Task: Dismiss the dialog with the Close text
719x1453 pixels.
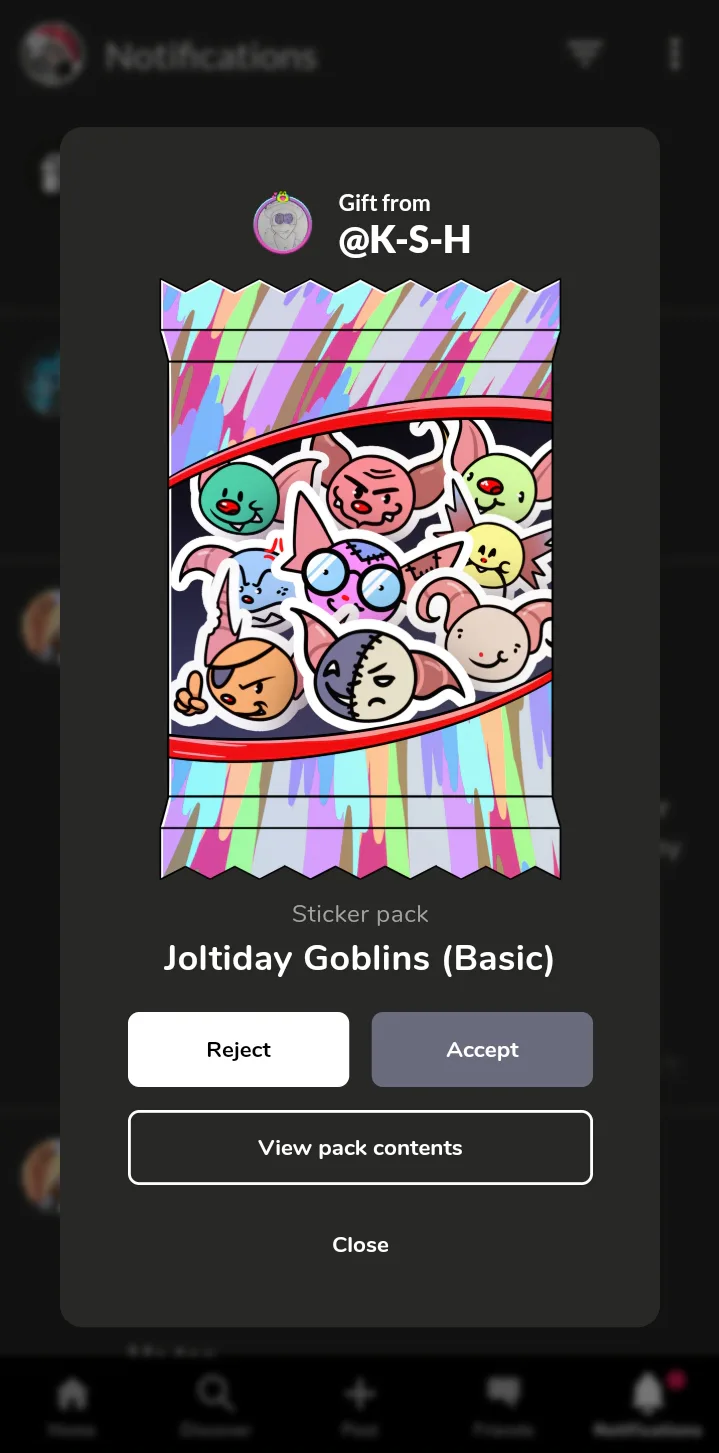Action: [x=360, y=1245]
